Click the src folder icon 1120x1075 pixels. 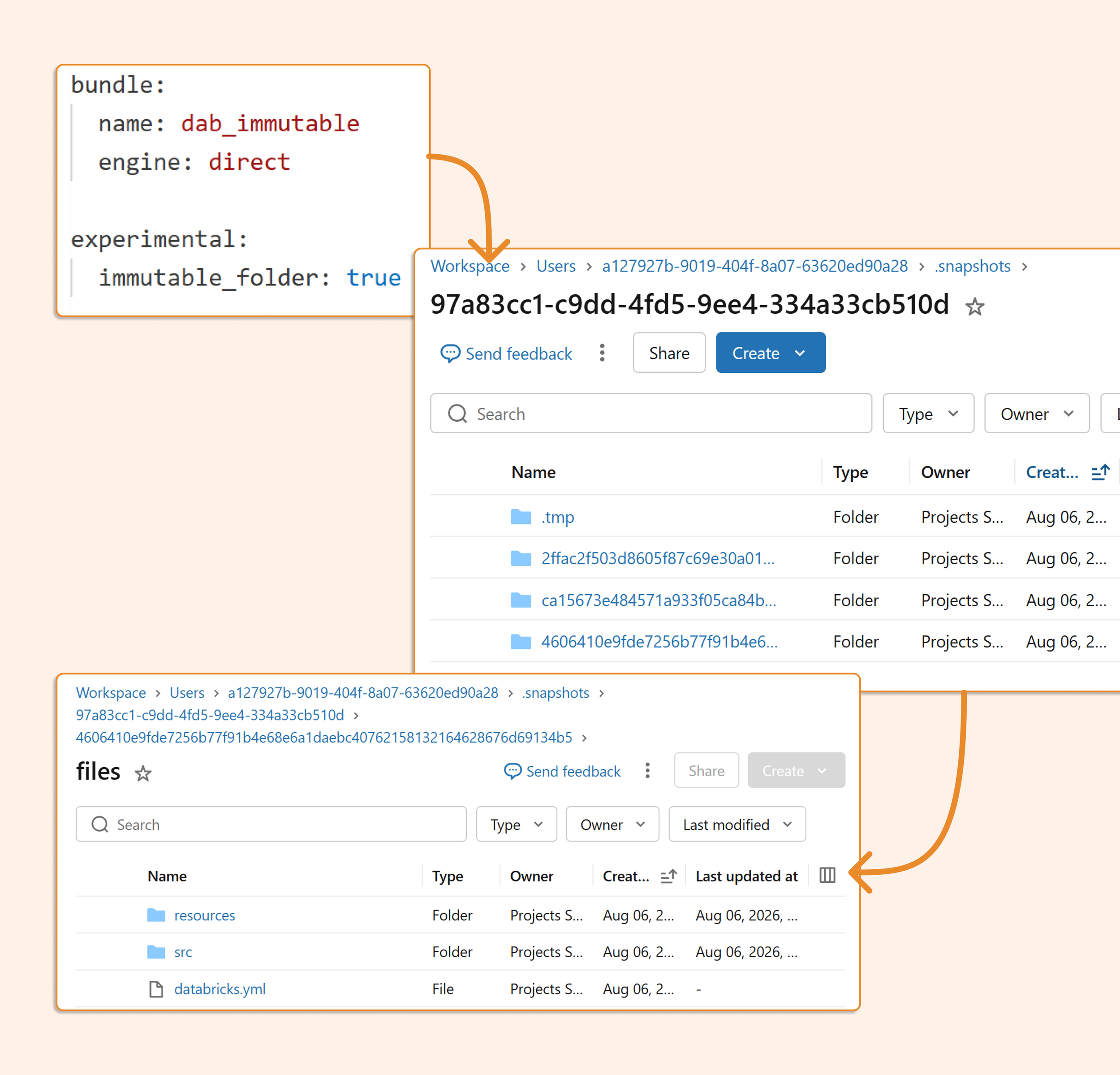[156, 952]
